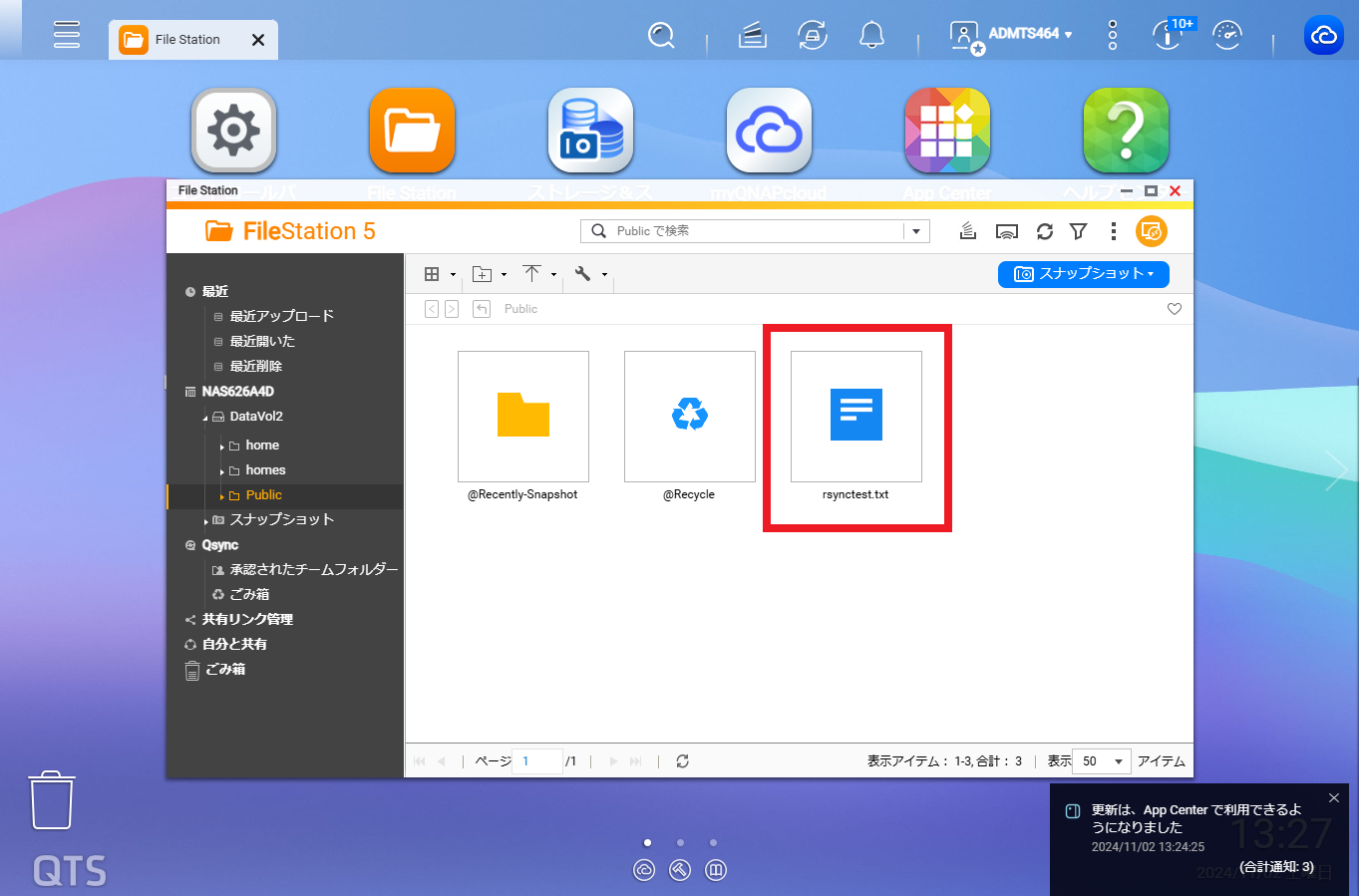
Task: Open the view mode grid dropdown
Action: tap(440, 274)
